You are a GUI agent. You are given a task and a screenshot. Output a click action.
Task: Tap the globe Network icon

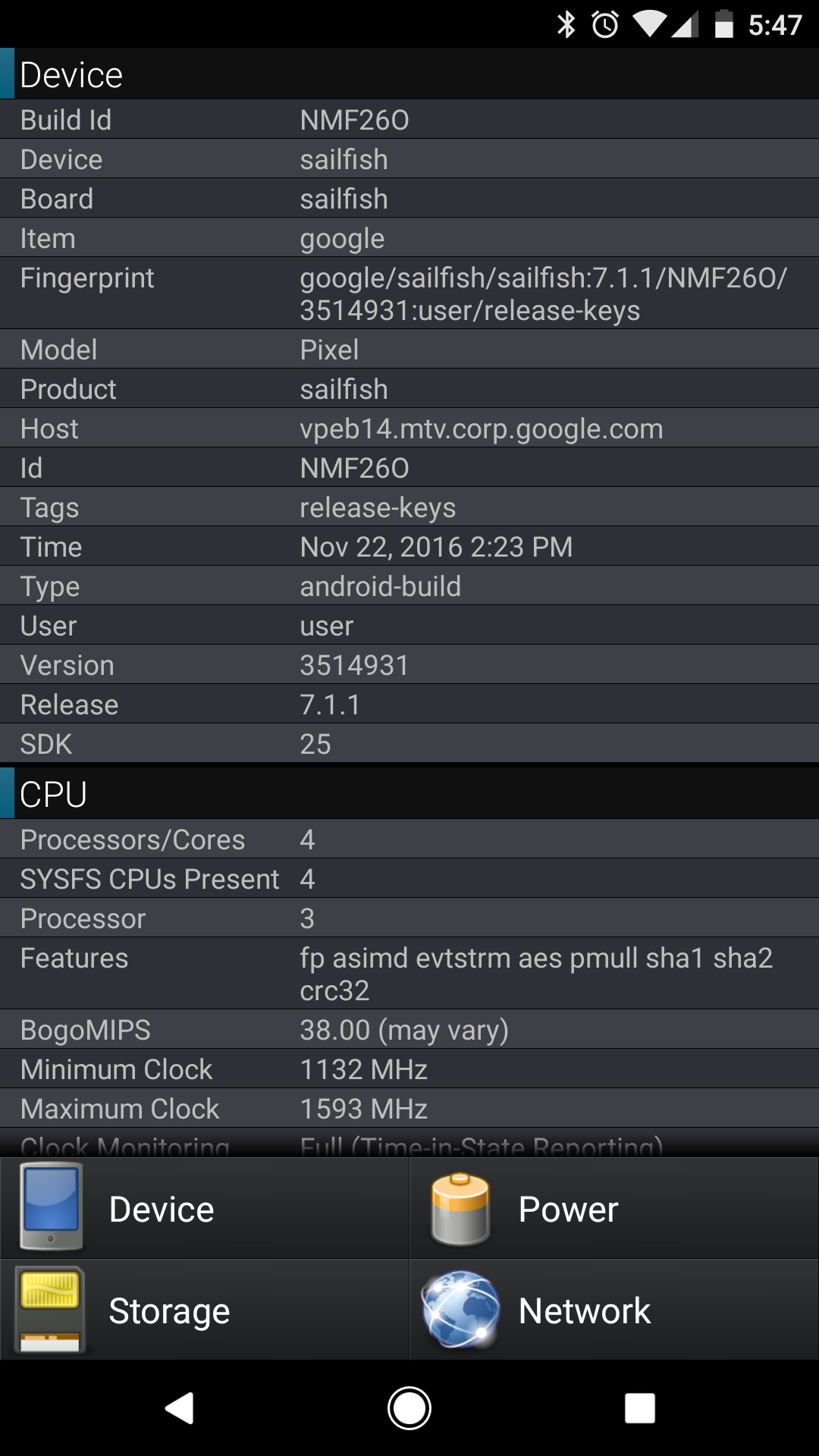pyautogui.click(x=460, y=1310)
